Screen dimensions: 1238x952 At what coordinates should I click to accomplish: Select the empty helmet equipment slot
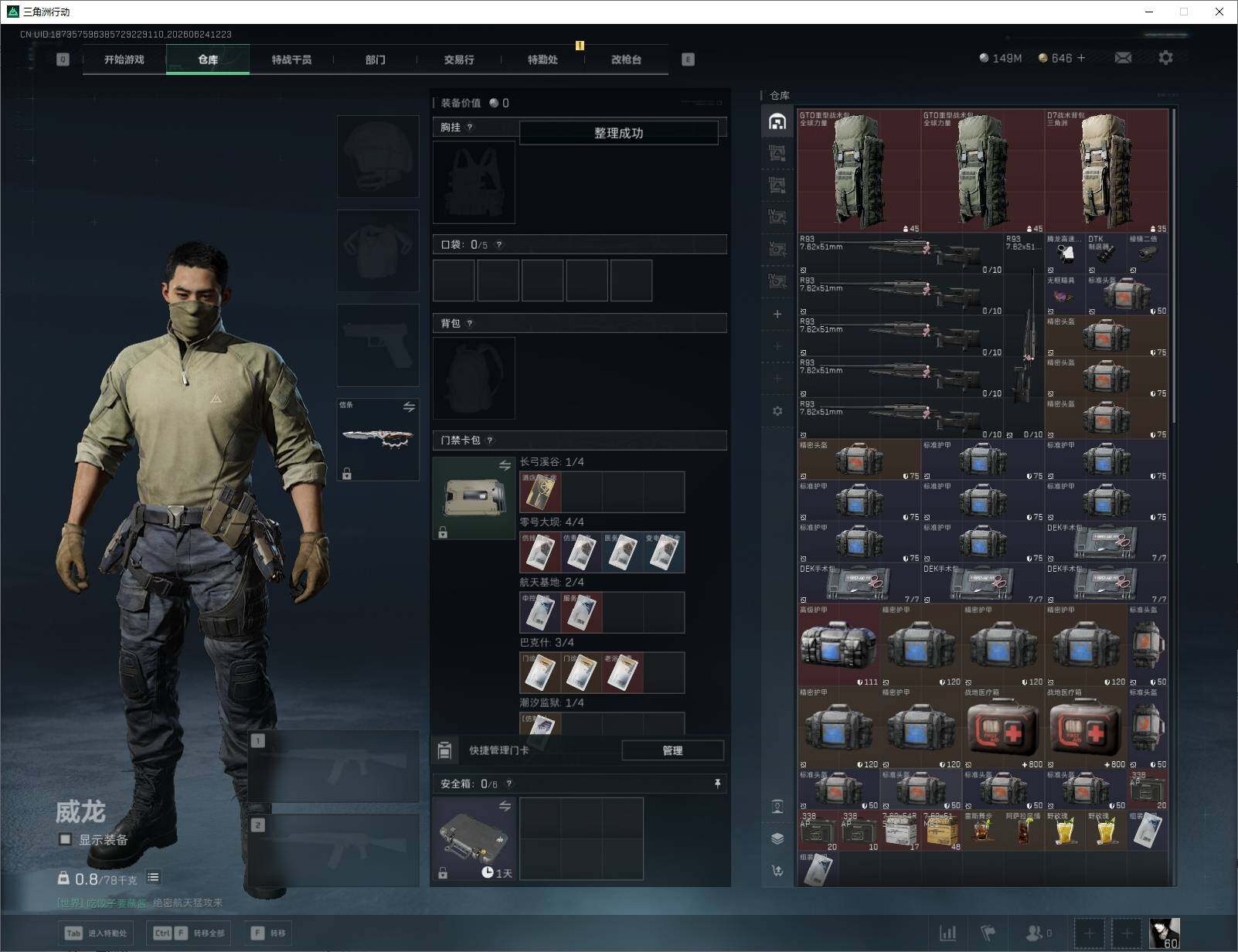click(378, 156)
